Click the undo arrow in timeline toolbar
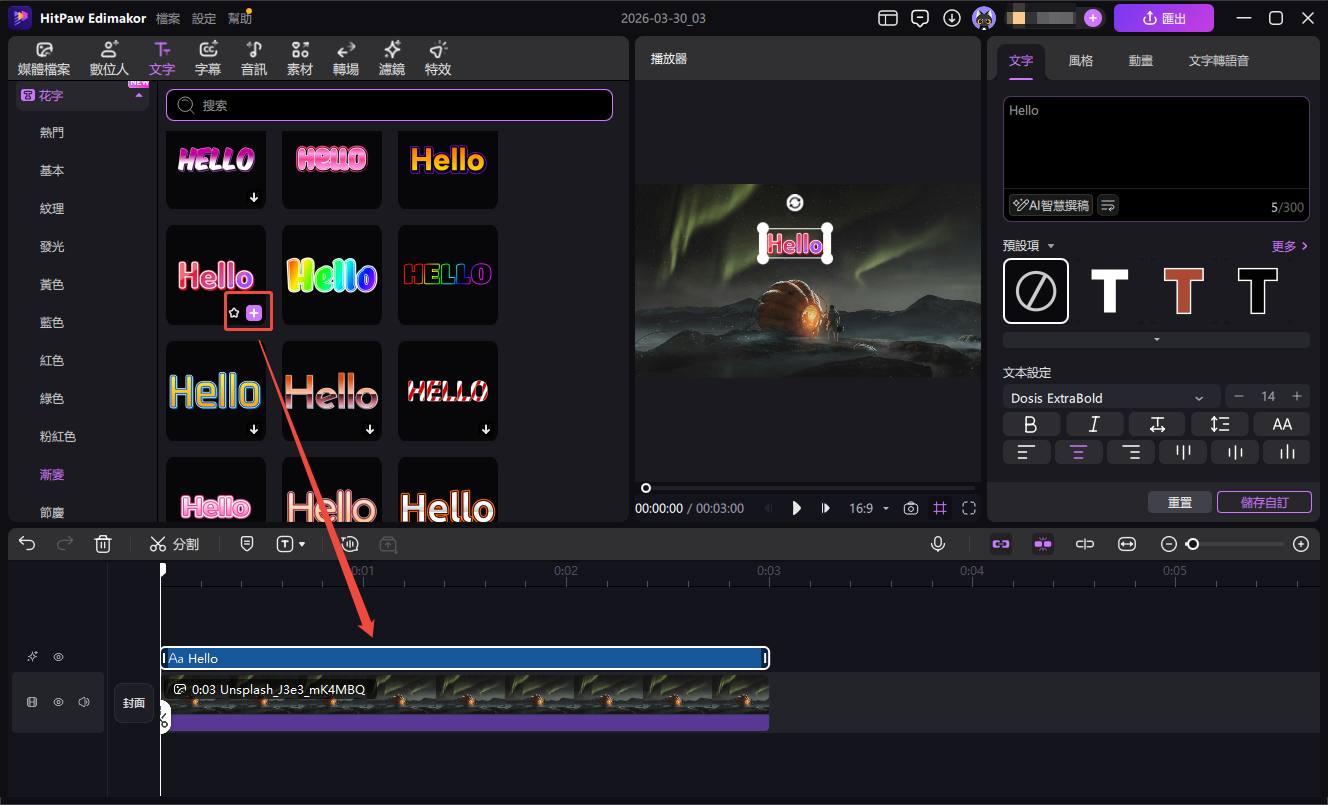 click(27, 544)
